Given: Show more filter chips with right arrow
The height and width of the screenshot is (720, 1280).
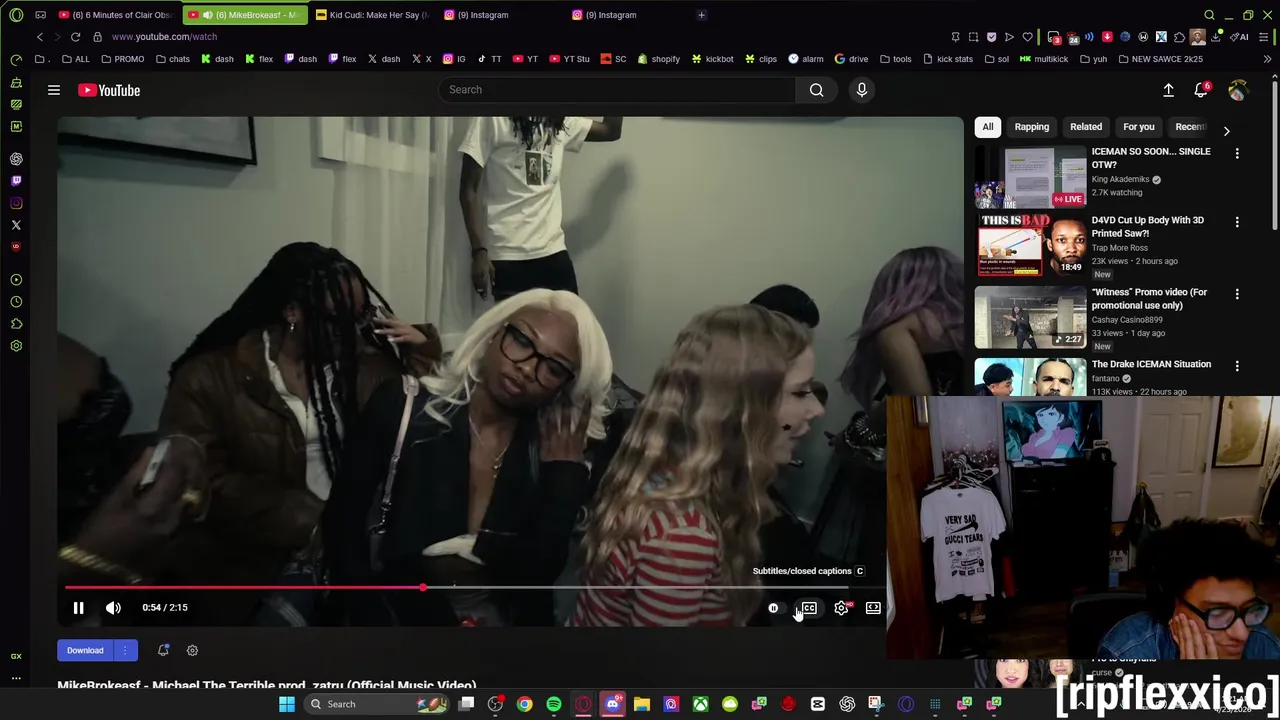Looking at the screenshot, I should (1227, 131).
